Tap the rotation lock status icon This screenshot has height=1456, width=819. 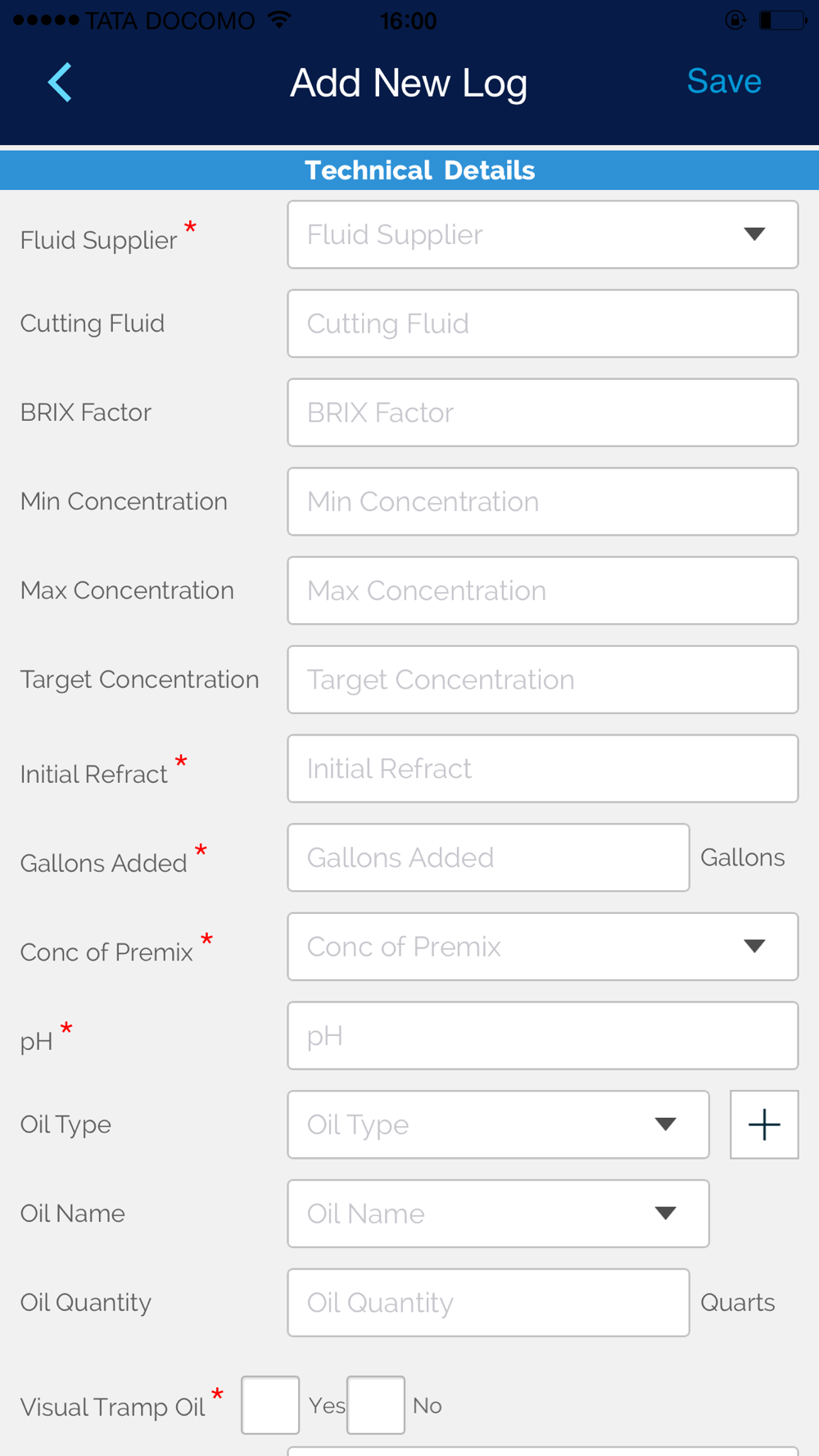click(x=735, y=20)
